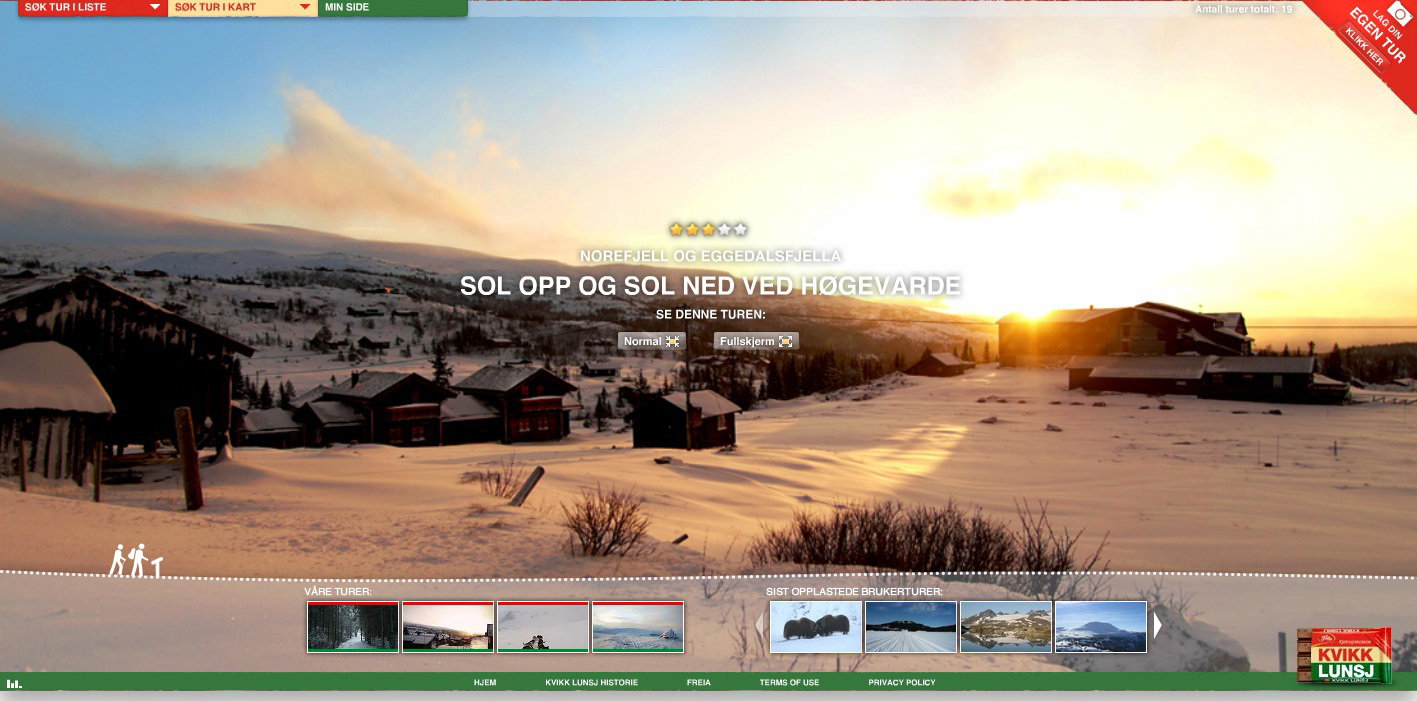
Task: Show the previous user tours with left arrow
Action: (759, 626)
